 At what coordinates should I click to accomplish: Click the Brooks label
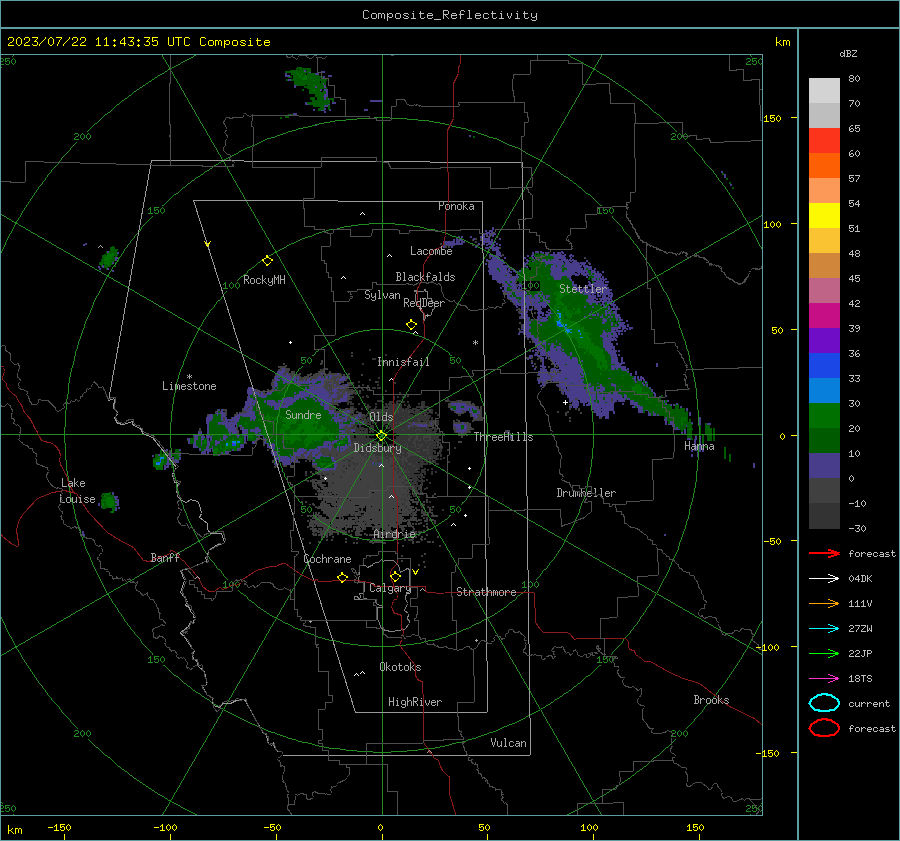coord(711,700)
